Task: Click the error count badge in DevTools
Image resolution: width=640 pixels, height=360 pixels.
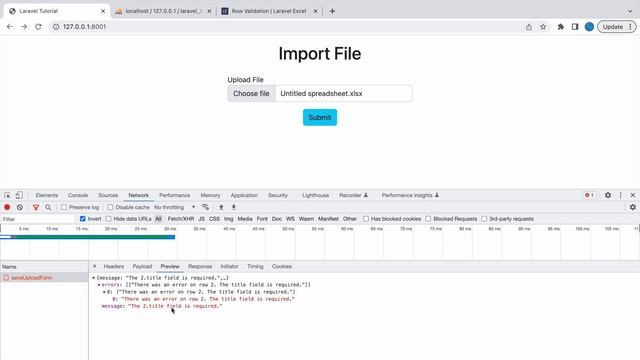Action: tap(589, 195)
